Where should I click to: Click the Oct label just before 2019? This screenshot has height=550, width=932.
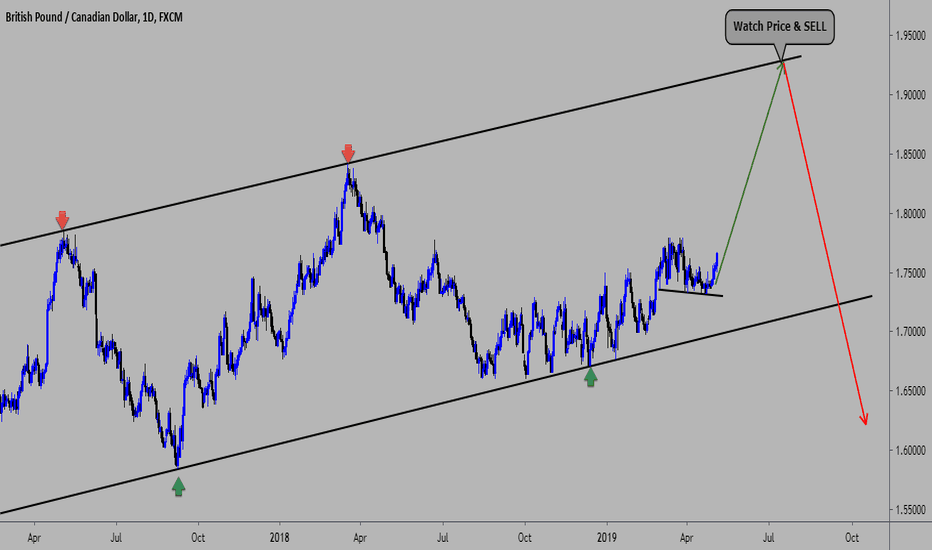click(x=524, y=538)
